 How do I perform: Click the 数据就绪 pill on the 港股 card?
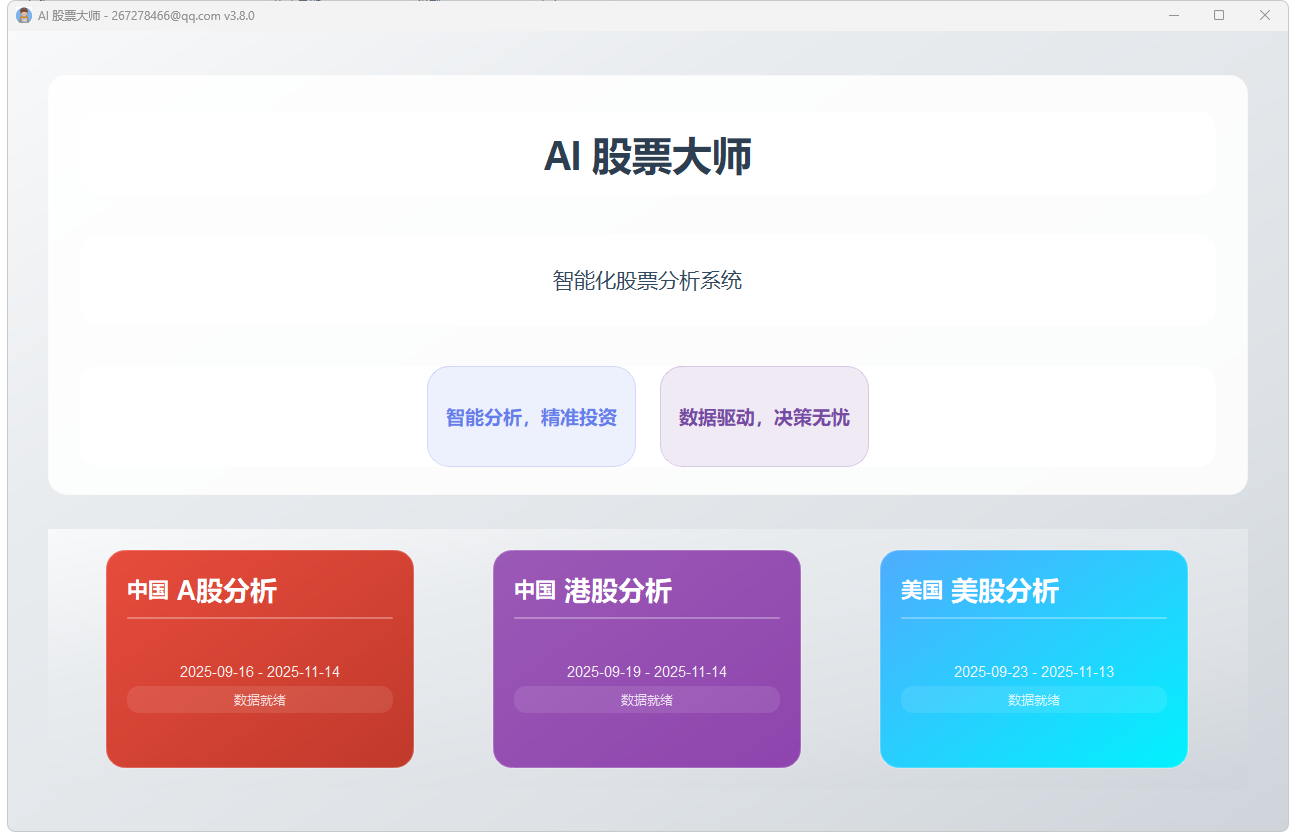(646, 699)
